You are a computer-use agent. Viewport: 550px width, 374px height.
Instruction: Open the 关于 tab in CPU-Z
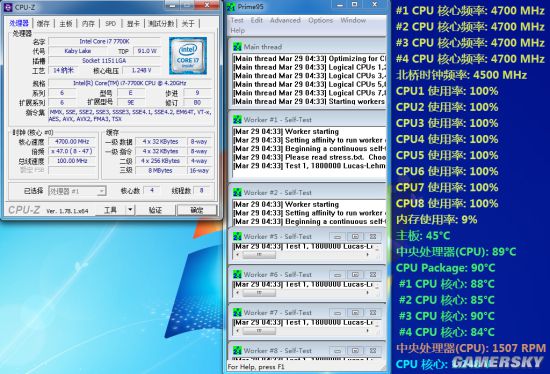(188, 24)
